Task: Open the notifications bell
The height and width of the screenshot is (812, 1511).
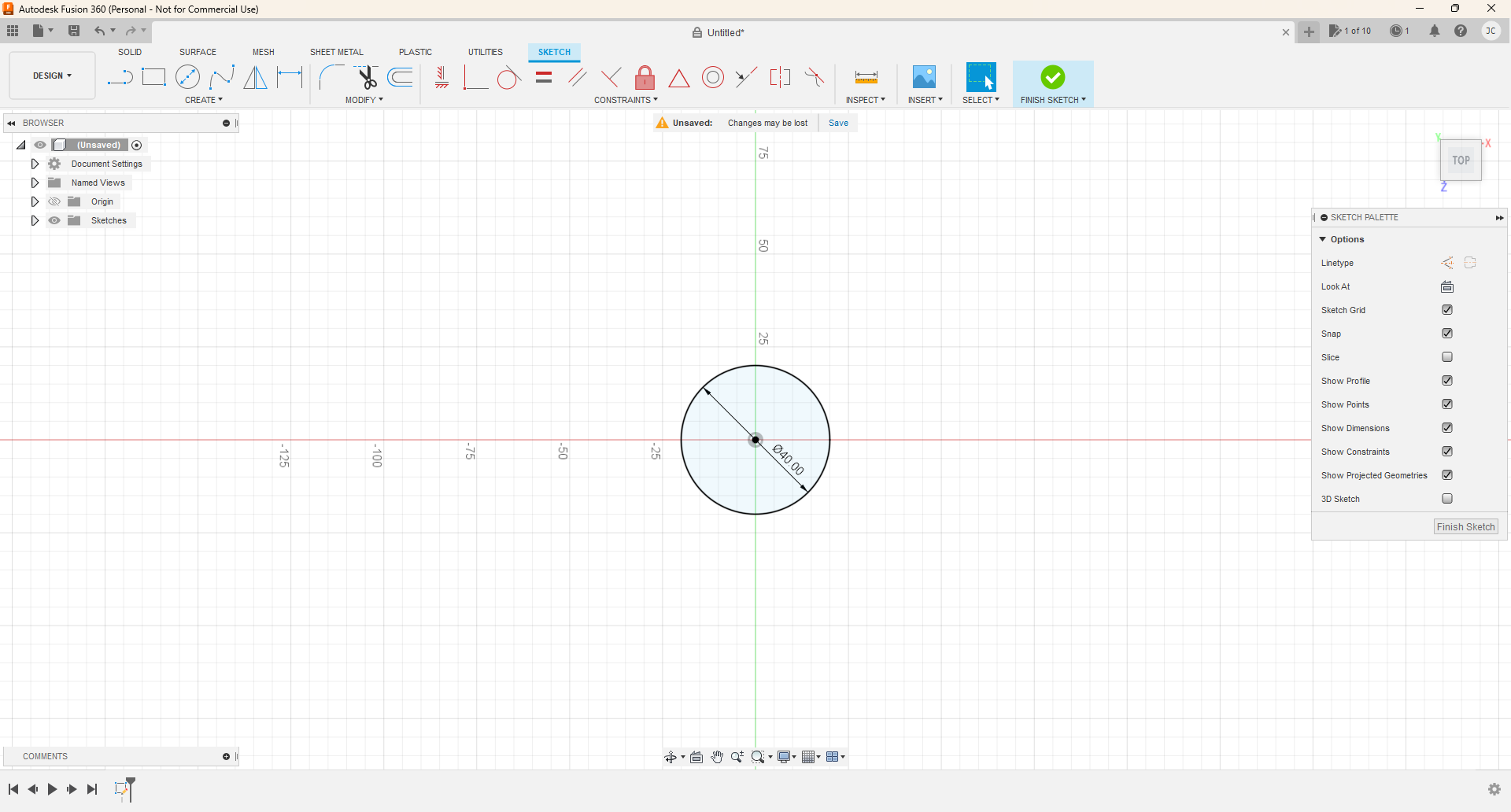Action: [1435, 31]
